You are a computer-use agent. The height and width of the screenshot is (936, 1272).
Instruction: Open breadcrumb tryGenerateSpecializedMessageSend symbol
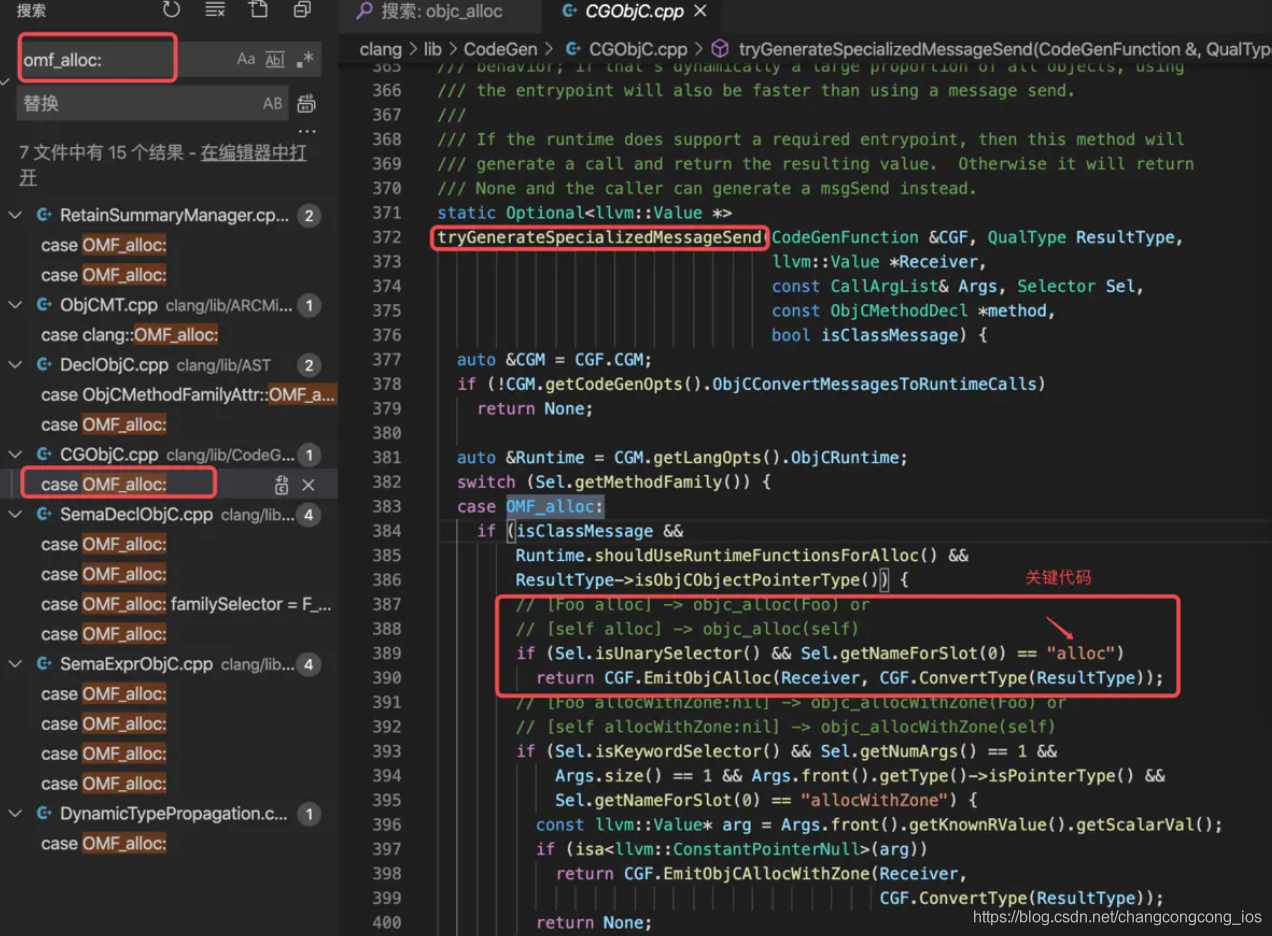pyautogui.click(x=1005, y=48)
